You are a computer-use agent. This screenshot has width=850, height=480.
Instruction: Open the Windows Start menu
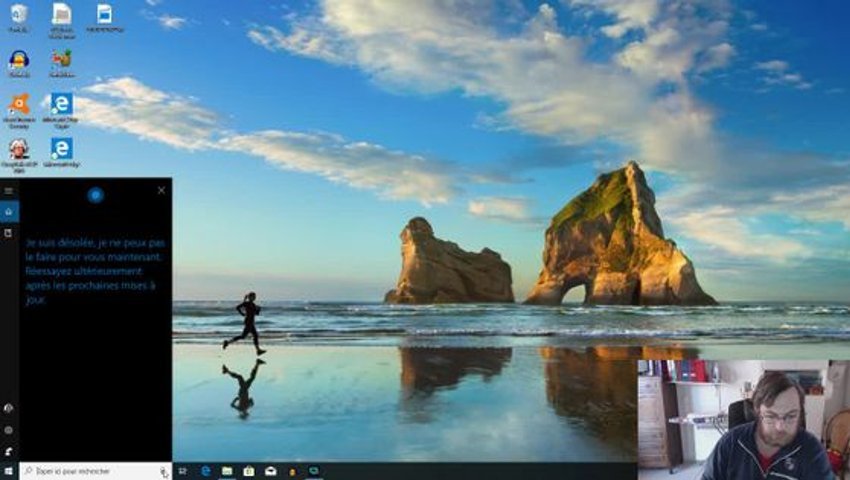[9, 471]
